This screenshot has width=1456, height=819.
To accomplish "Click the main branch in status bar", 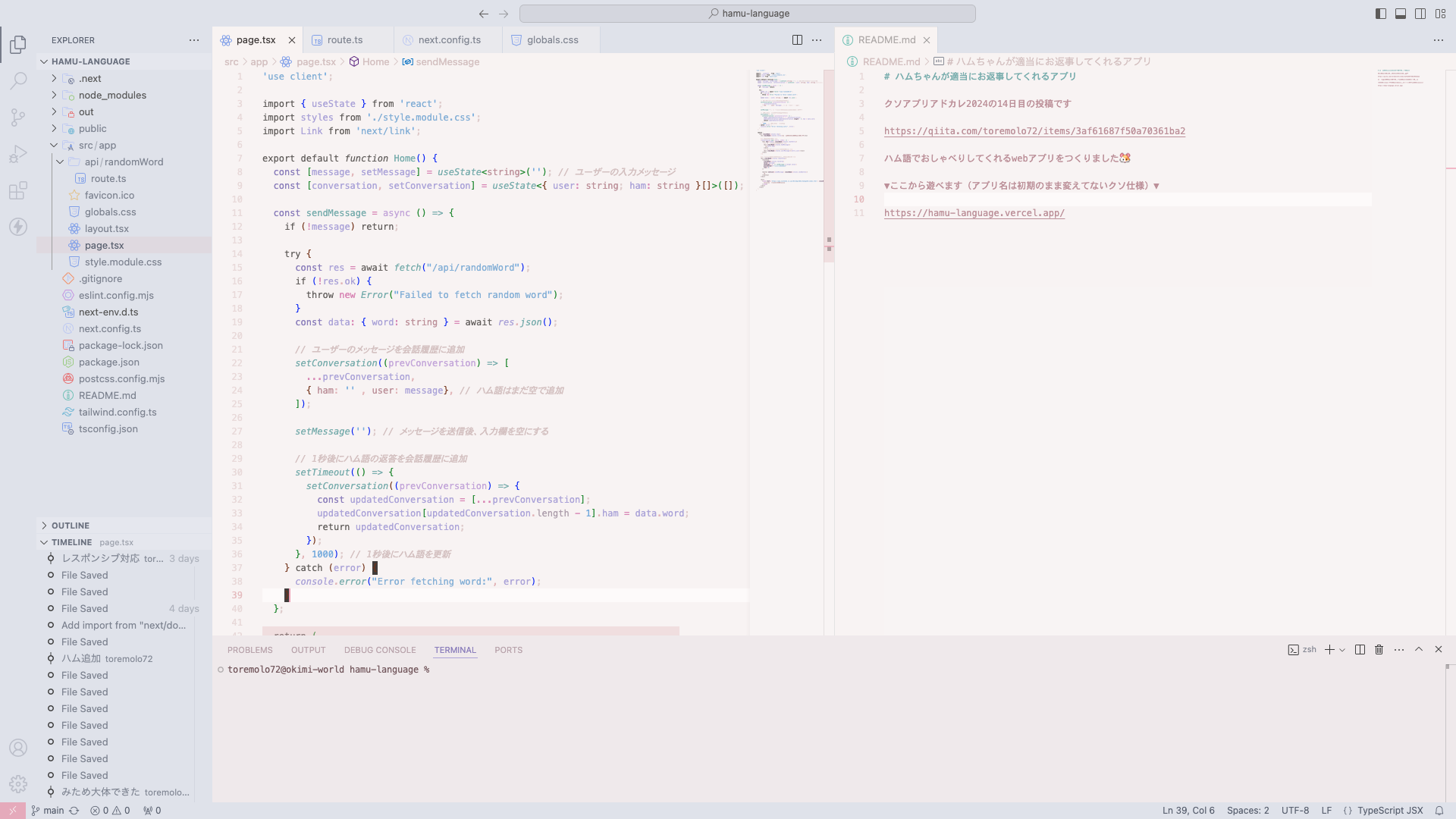I will click(48, 811).
